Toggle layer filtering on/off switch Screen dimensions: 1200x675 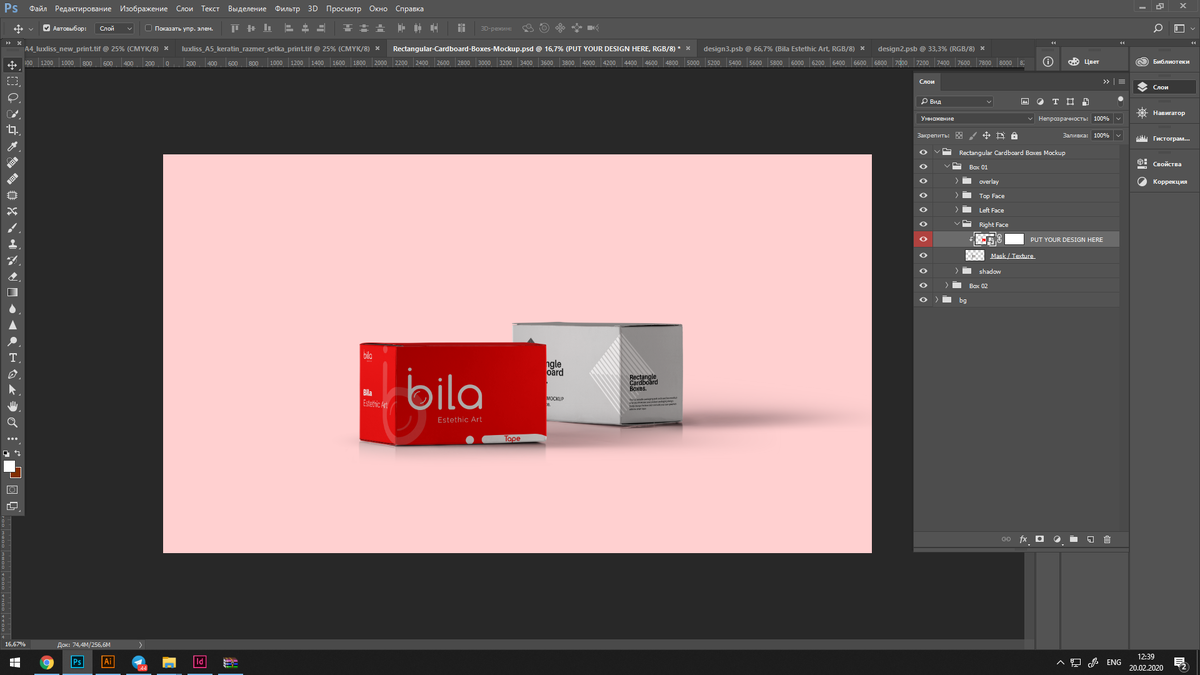[1119, 100]
